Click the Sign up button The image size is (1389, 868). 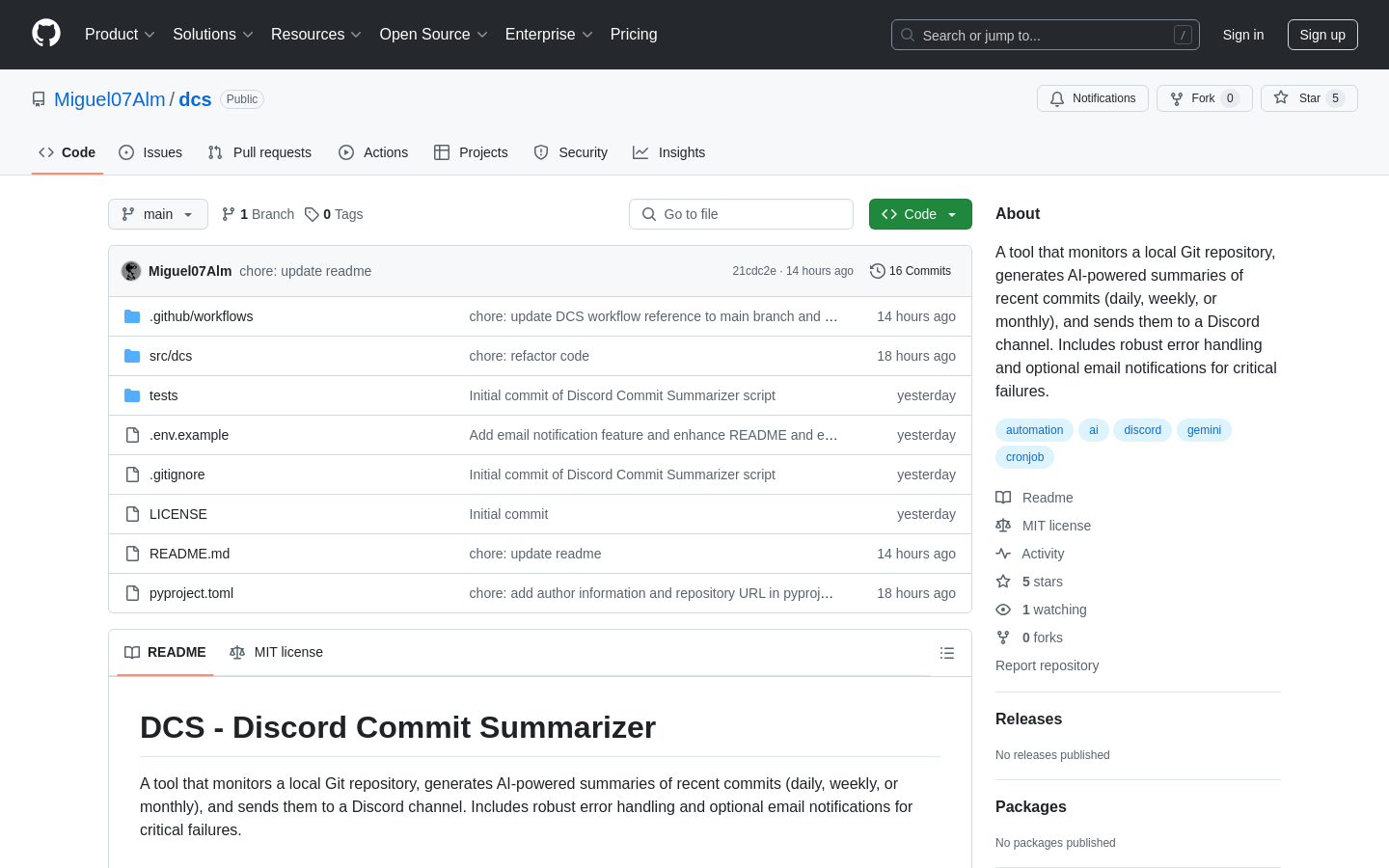(x=1322, y=35)
